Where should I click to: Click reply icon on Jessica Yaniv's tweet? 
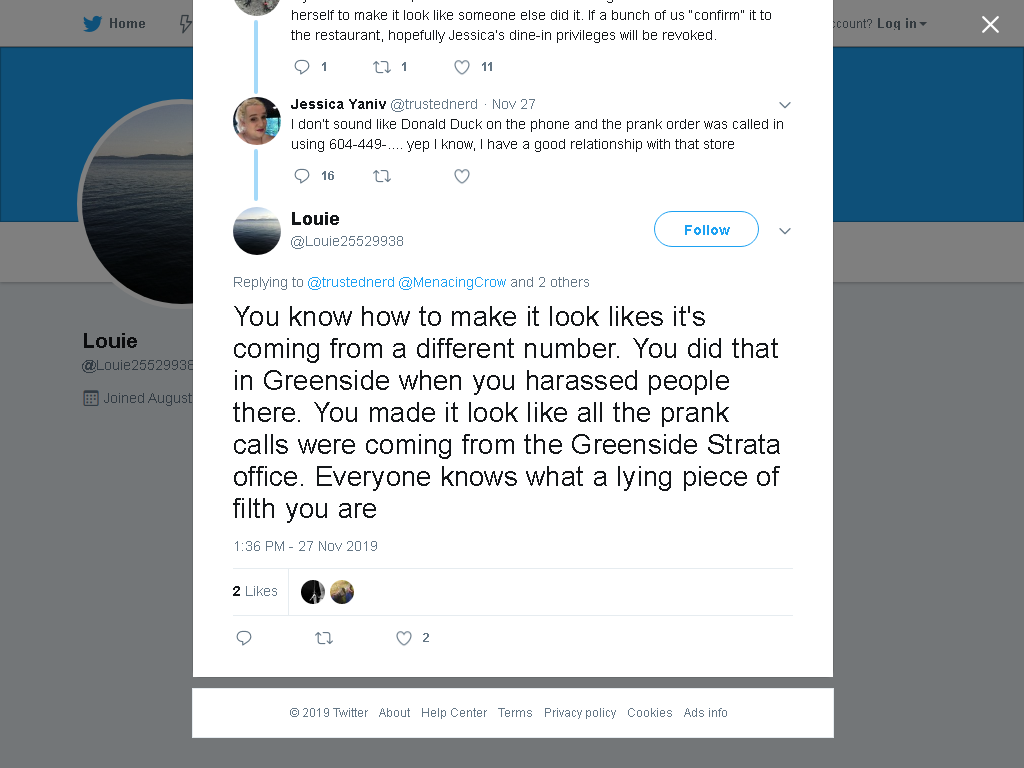[302, 176]
